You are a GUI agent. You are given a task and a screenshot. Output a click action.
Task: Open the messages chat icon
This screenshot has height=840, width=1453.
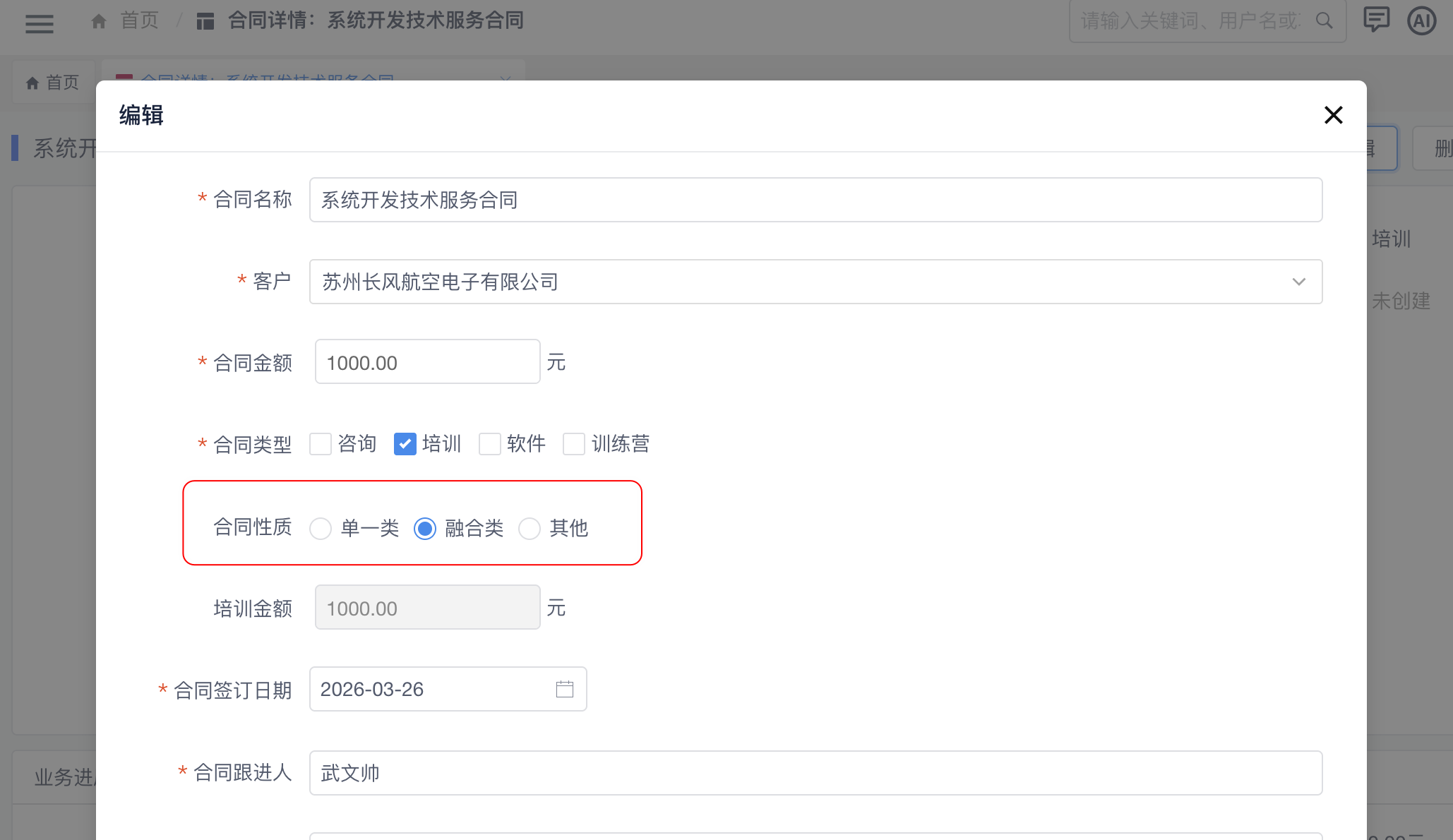1376,20
